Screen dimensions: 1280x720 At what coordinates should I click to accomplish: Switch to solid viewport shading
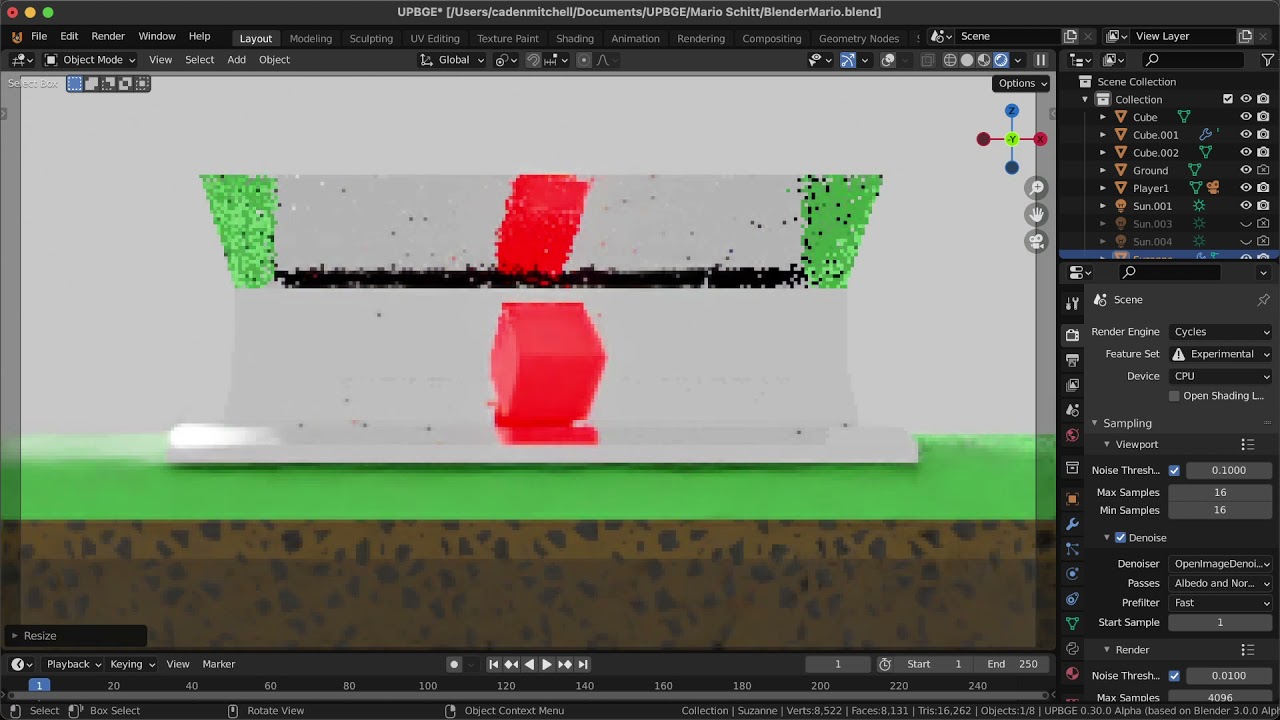coord(967,60)
